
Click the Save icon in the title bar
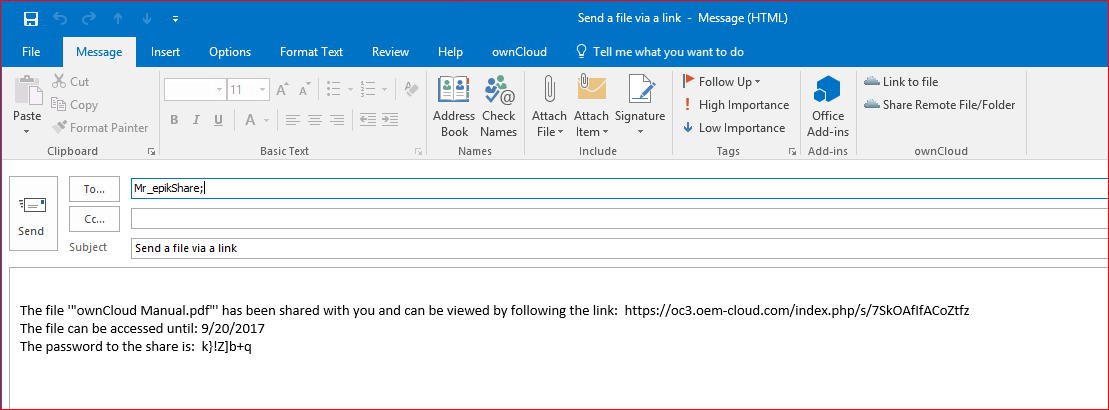pyautogui.click(x=30, y=18)
